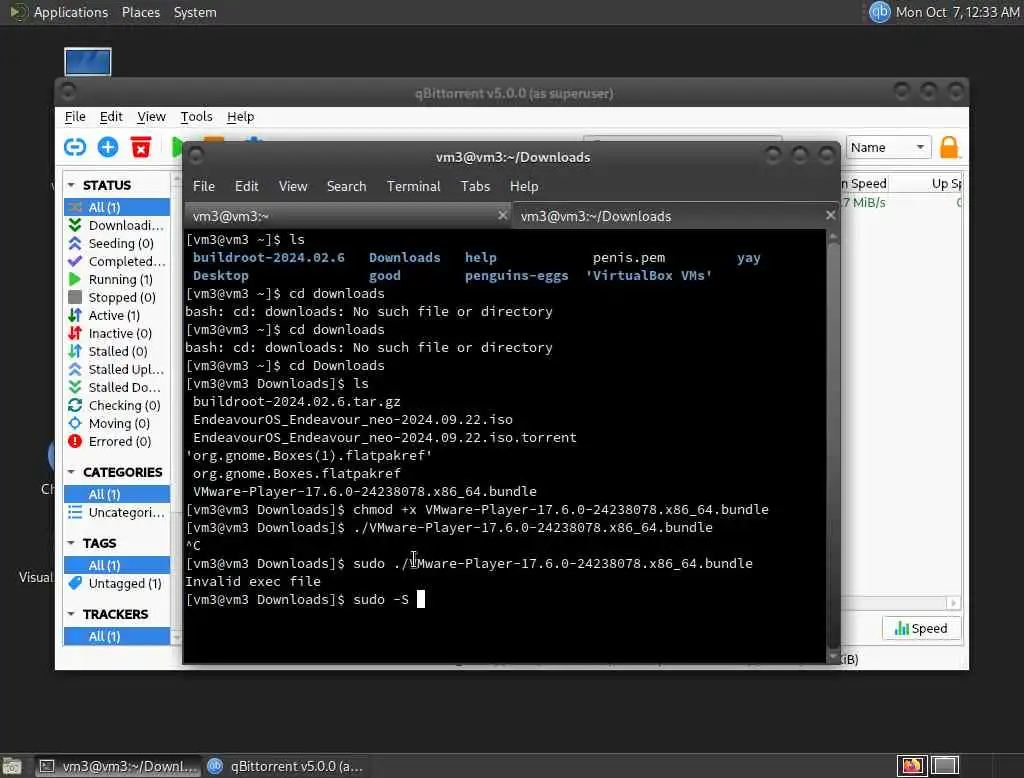The height and width of the screenshot is (778, 1024).
Task: Click the orange lock UI icon
Action: click(949, 148)
